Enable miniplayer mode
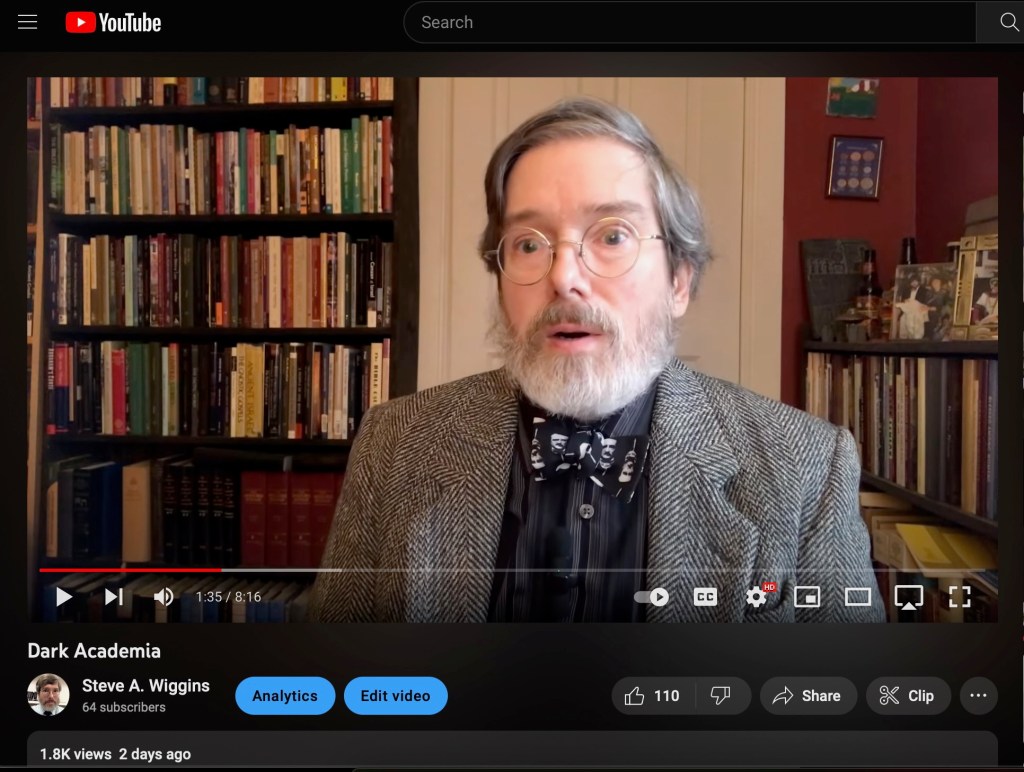This screenshot has height=772, width=1024. 807,597
